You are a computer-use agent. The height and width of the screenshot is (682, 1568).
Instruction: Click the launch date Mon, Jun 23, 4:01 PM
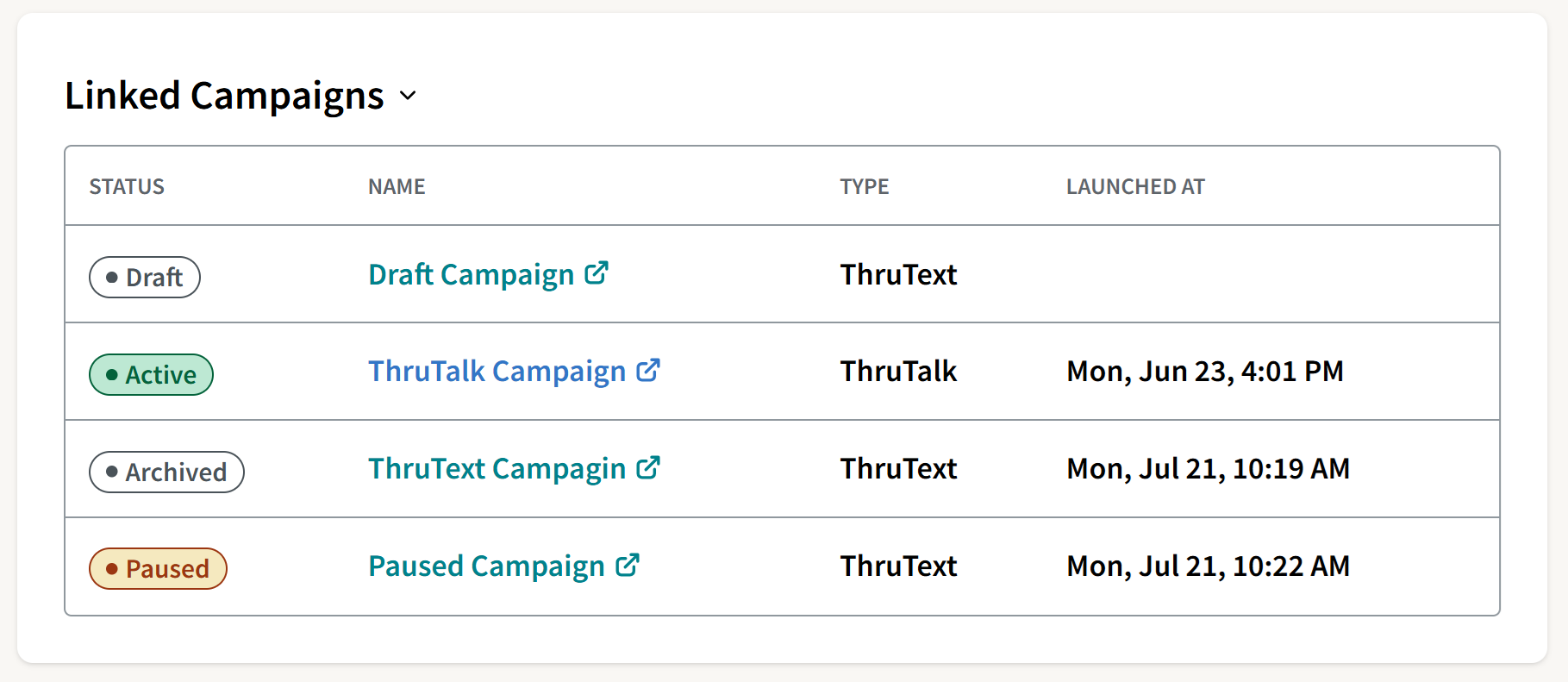[1204, 372]
